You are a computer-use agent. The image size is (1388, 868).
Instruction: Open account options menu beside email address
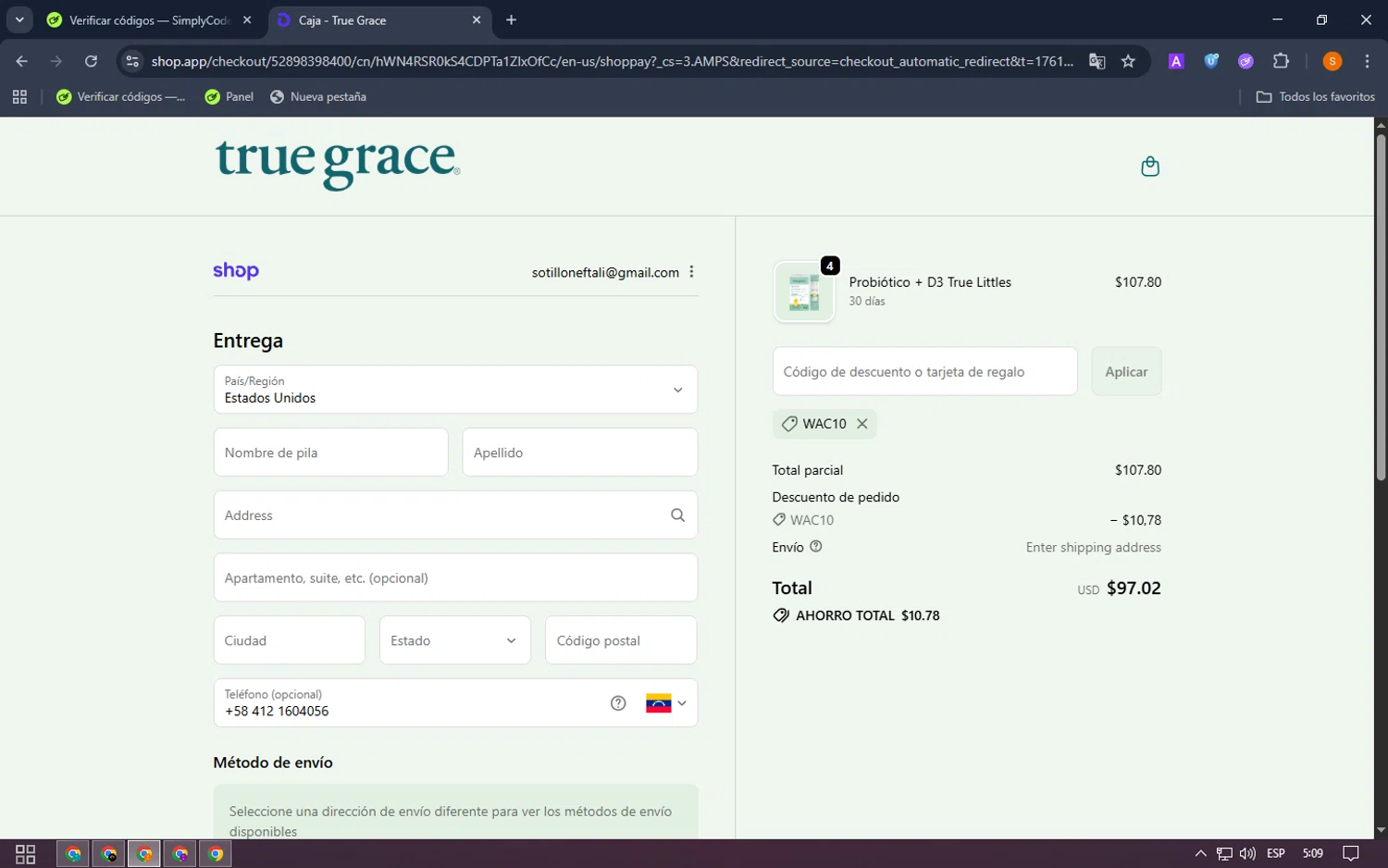(691, 272)
